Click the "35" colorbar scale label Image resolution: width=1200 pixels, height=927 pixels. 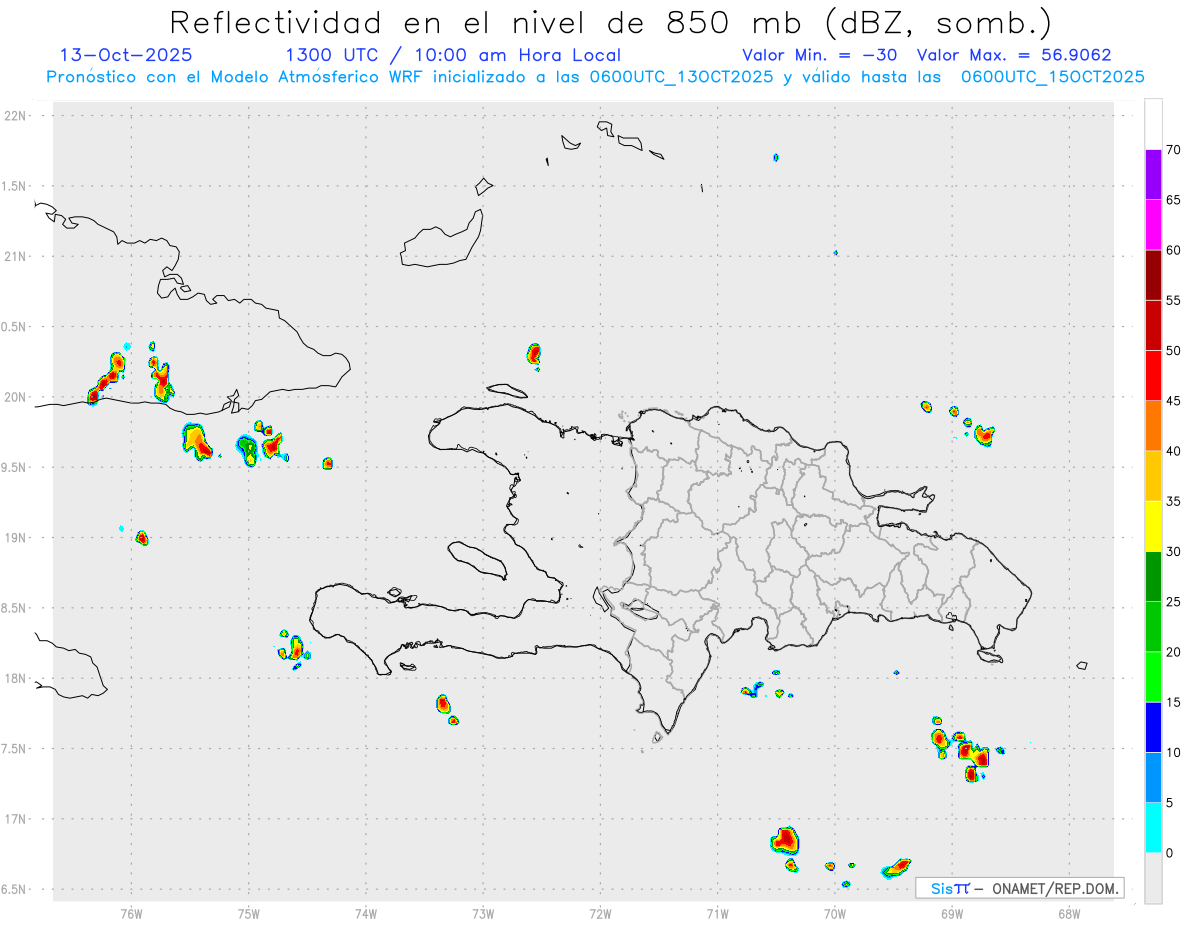1173,501
